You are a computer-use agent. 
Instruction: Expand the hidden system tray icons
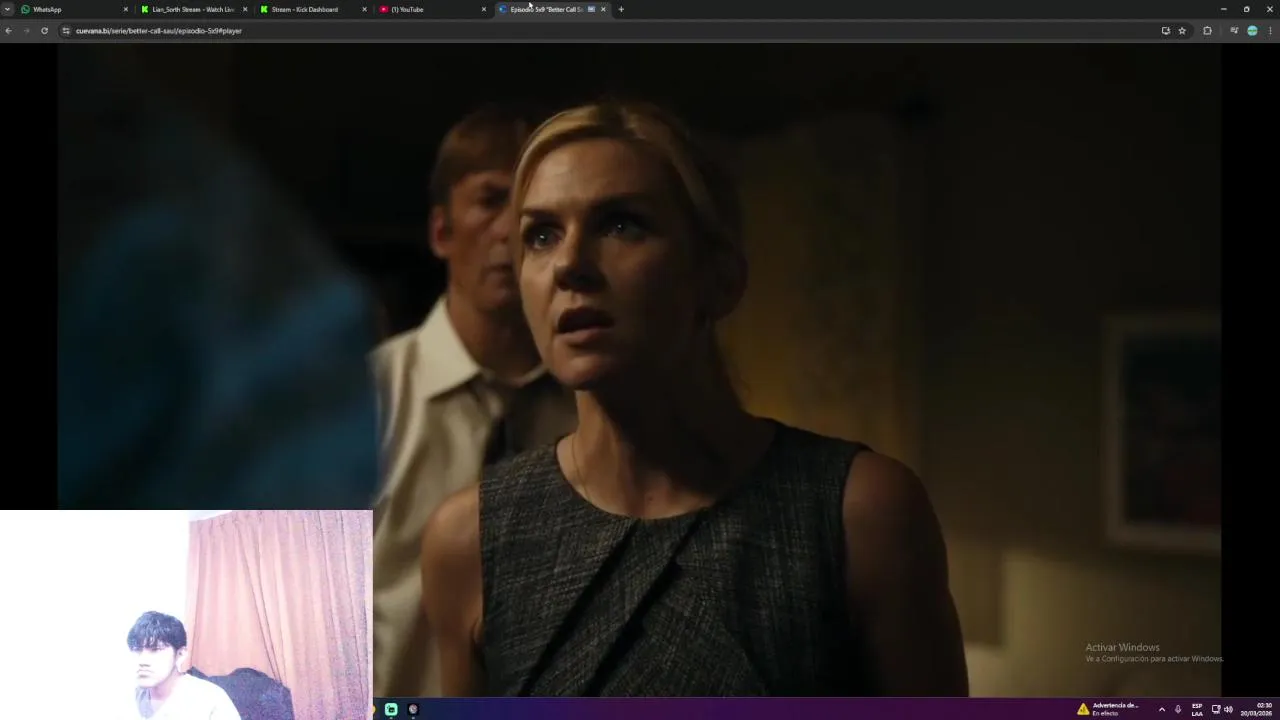[x=1161, y=709]
